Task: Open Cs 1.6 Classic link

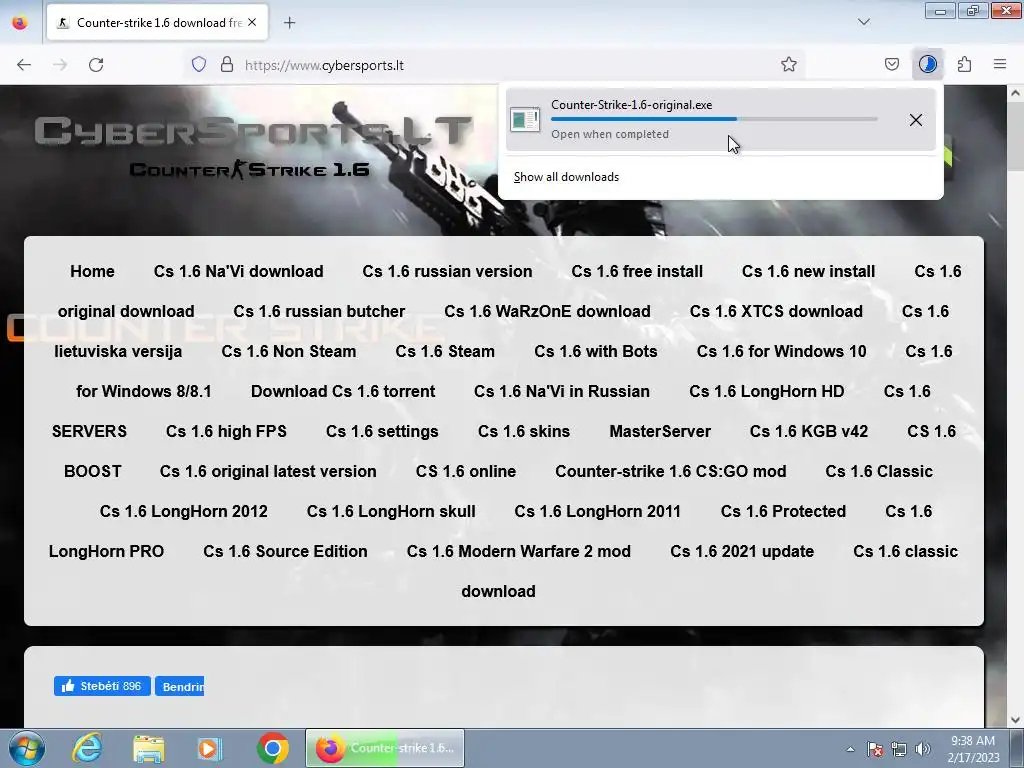Action: click(x=879, y=472)
